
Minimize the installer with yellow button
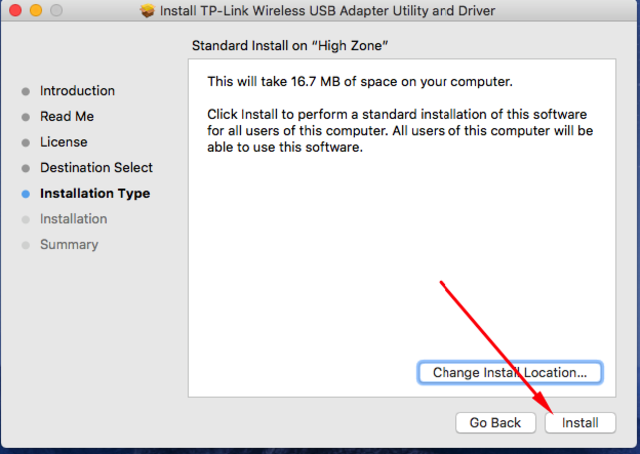[34, 11]
